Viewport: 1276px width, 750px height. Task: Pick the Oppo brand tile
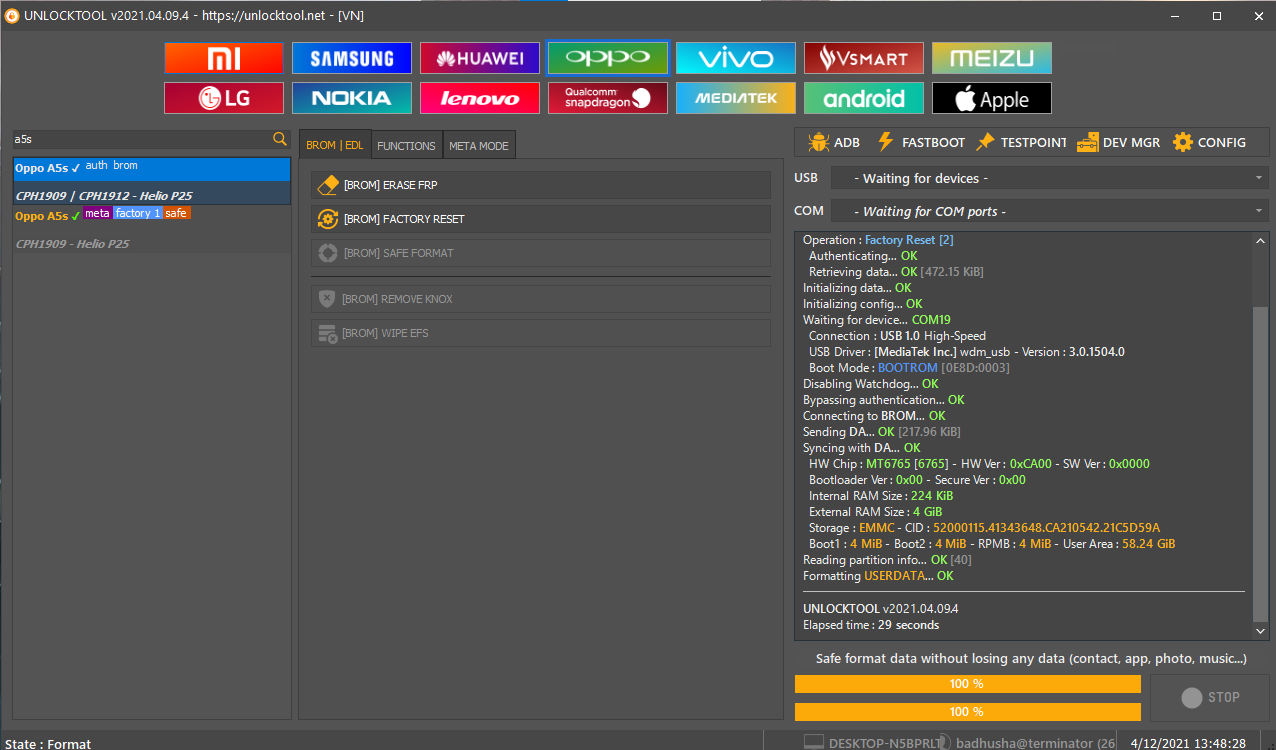[x=608, y=58]
